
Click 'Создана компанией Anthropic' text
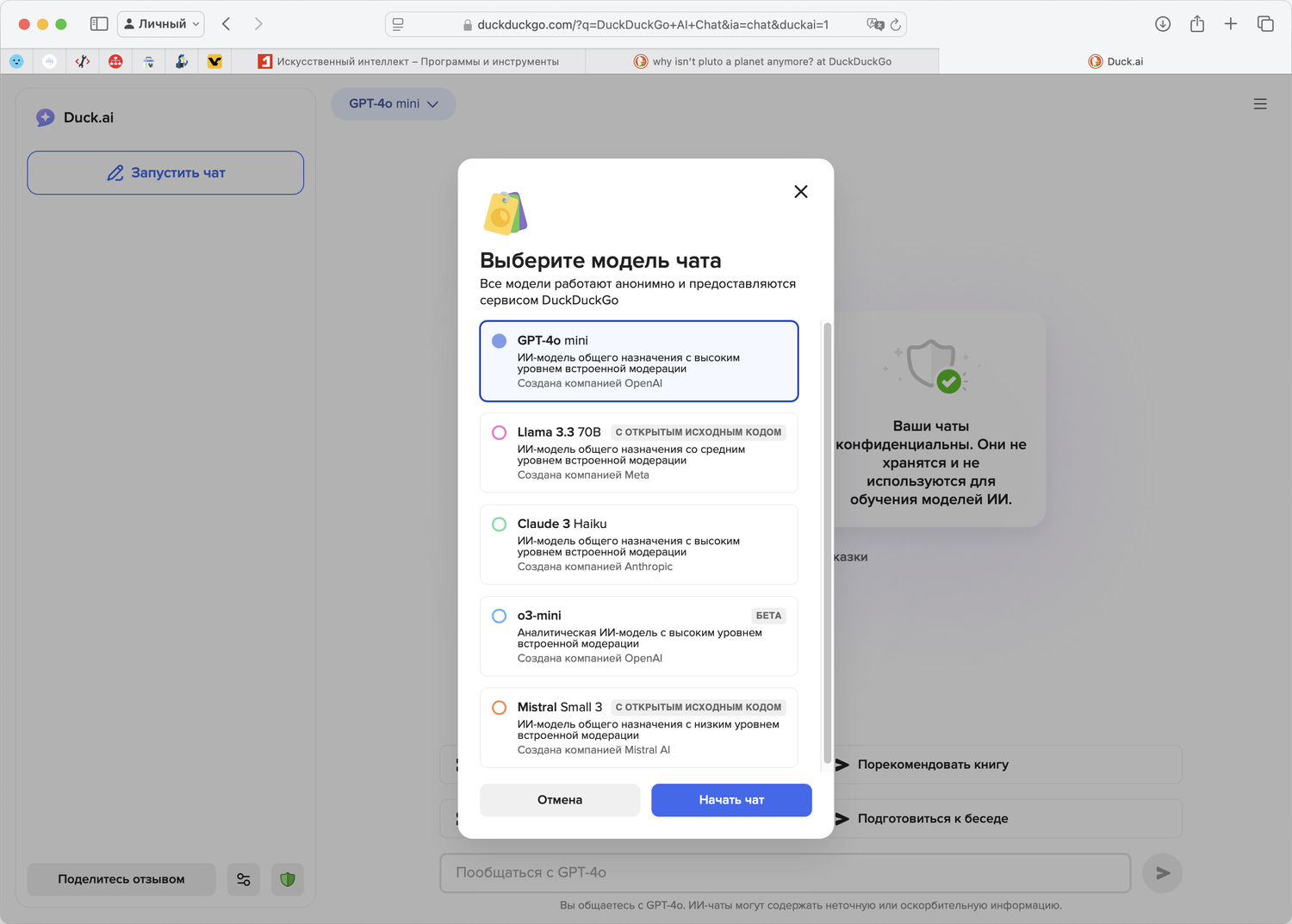point(595,567)
